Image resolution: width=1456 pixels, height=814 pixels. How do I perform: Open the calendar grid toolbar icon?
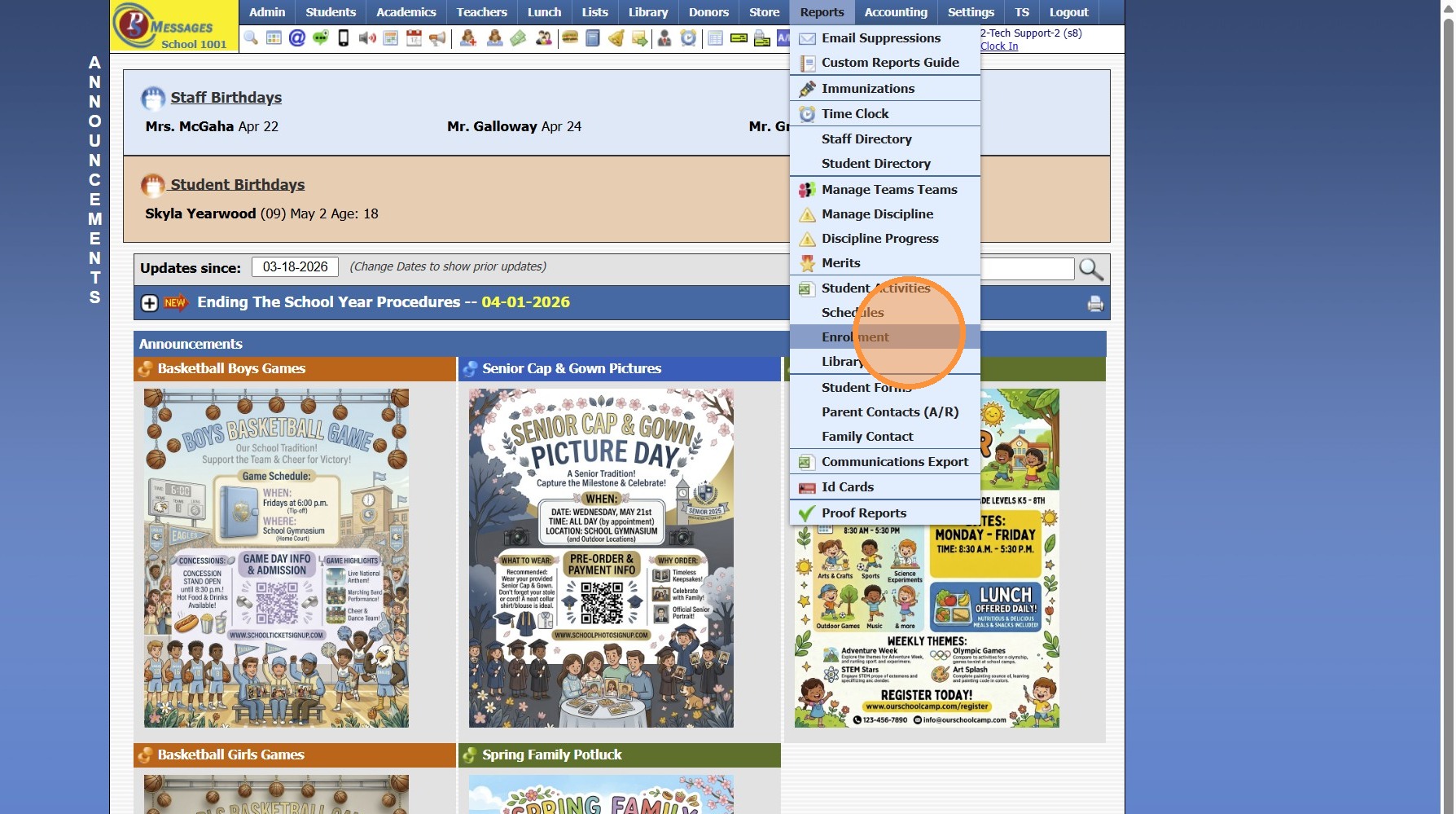click(x=274, y=38)
